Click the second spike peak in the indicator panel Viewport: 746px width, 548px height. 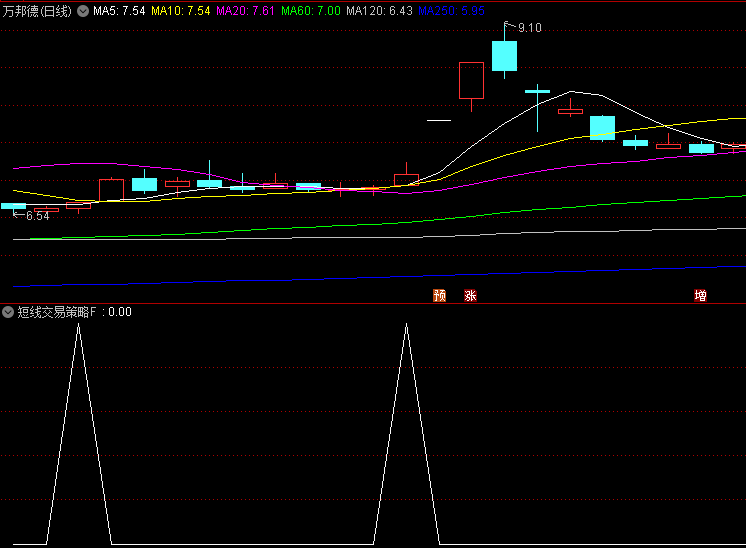pos(406,326)
